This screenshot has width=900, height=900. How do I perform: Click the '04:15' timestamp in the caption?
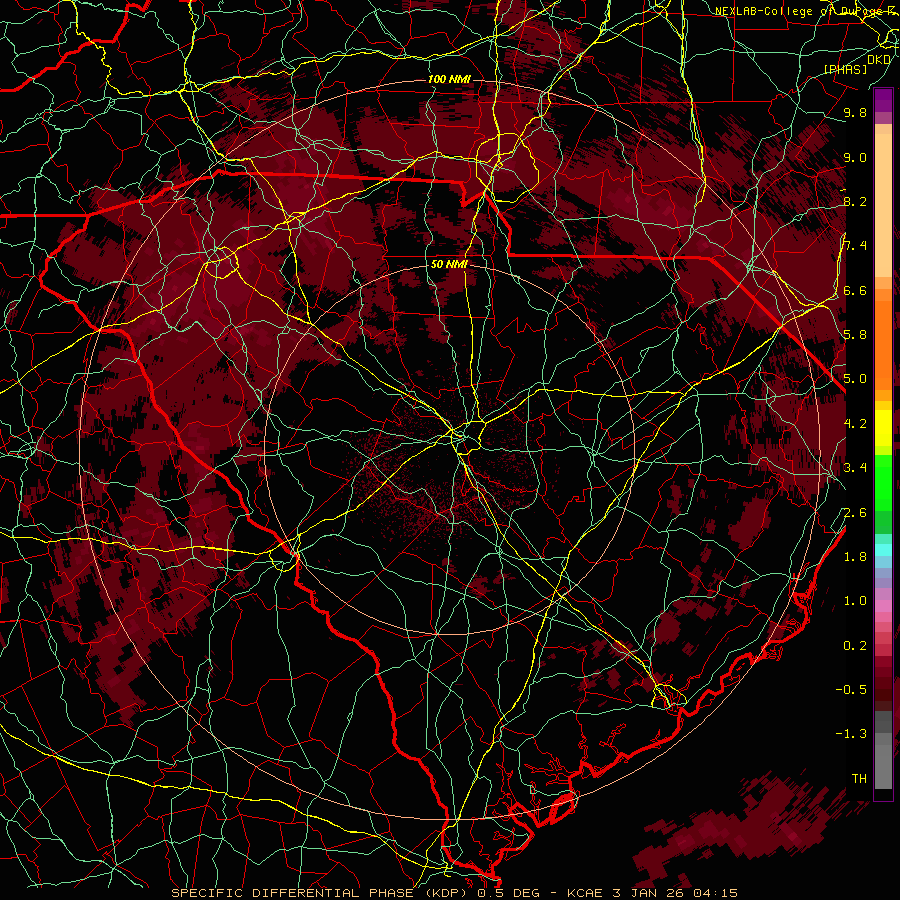[x=715, y=893]
